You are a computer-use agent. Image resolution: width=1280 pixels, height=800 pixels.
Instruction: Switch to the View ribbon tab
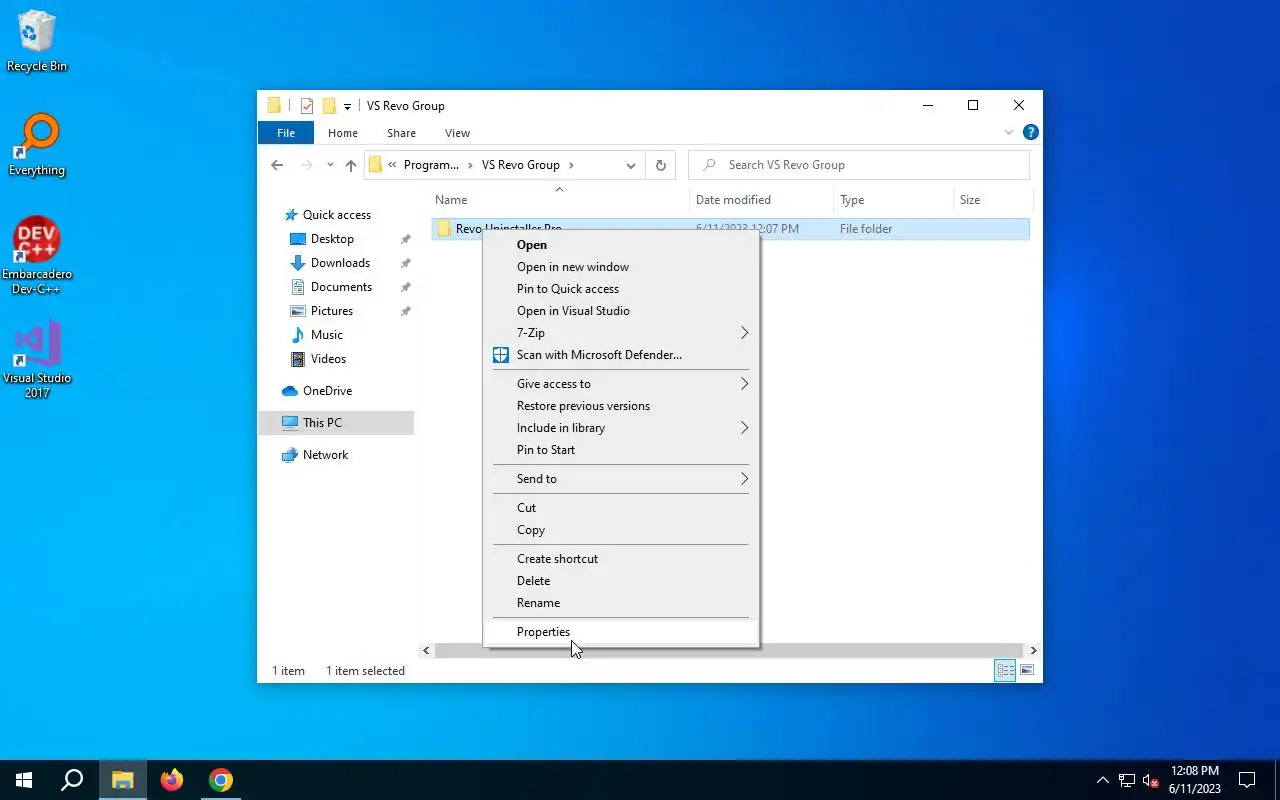coord(457,132)
